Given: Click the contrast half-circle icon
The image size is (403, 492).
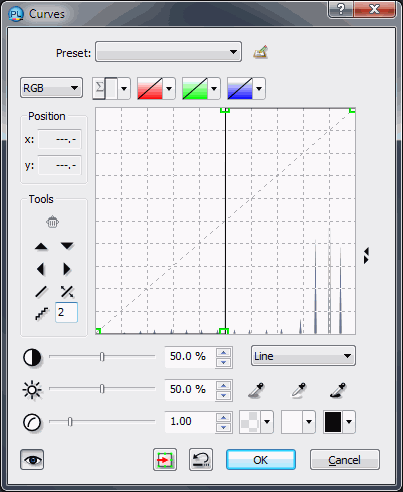Looking at the screenshot, I should click(x=32, y=357).
